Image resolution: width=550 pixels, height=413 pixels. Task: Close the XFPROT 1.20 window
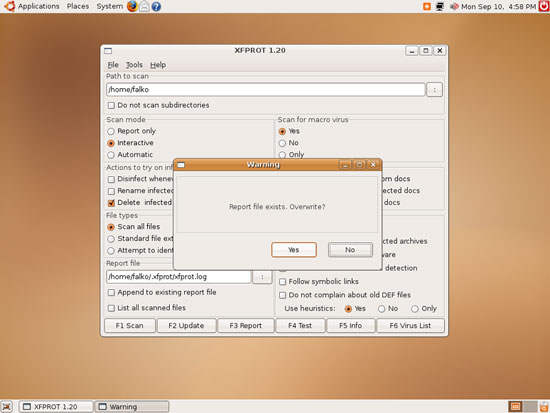[440, 51]
